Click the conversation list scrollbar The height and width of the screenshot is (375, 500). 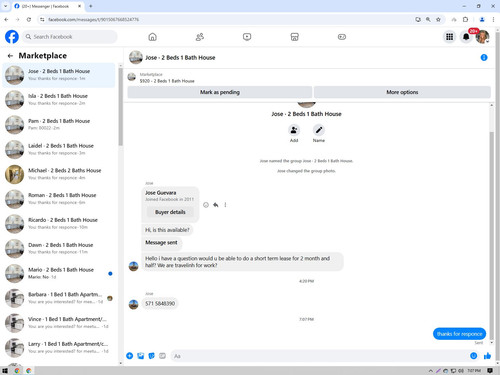coord(121,107)
